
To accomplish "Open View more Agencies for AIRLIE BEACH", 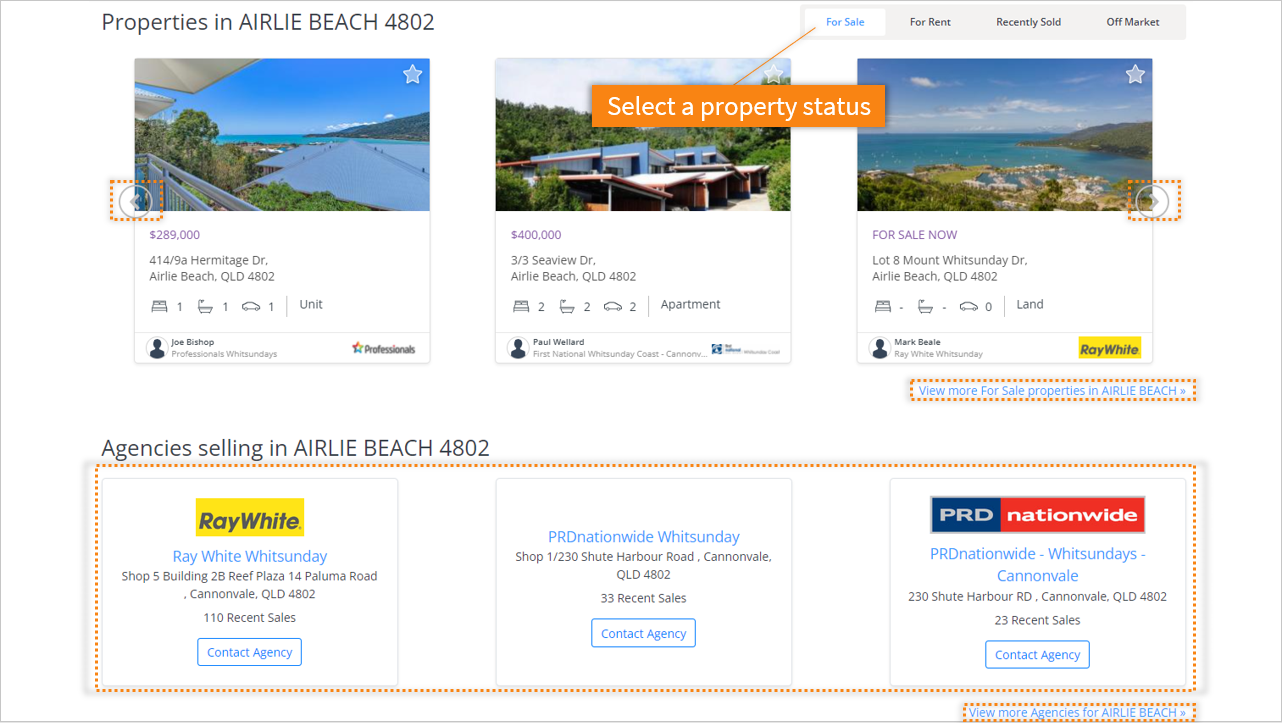I will [x=1077, y=712].
